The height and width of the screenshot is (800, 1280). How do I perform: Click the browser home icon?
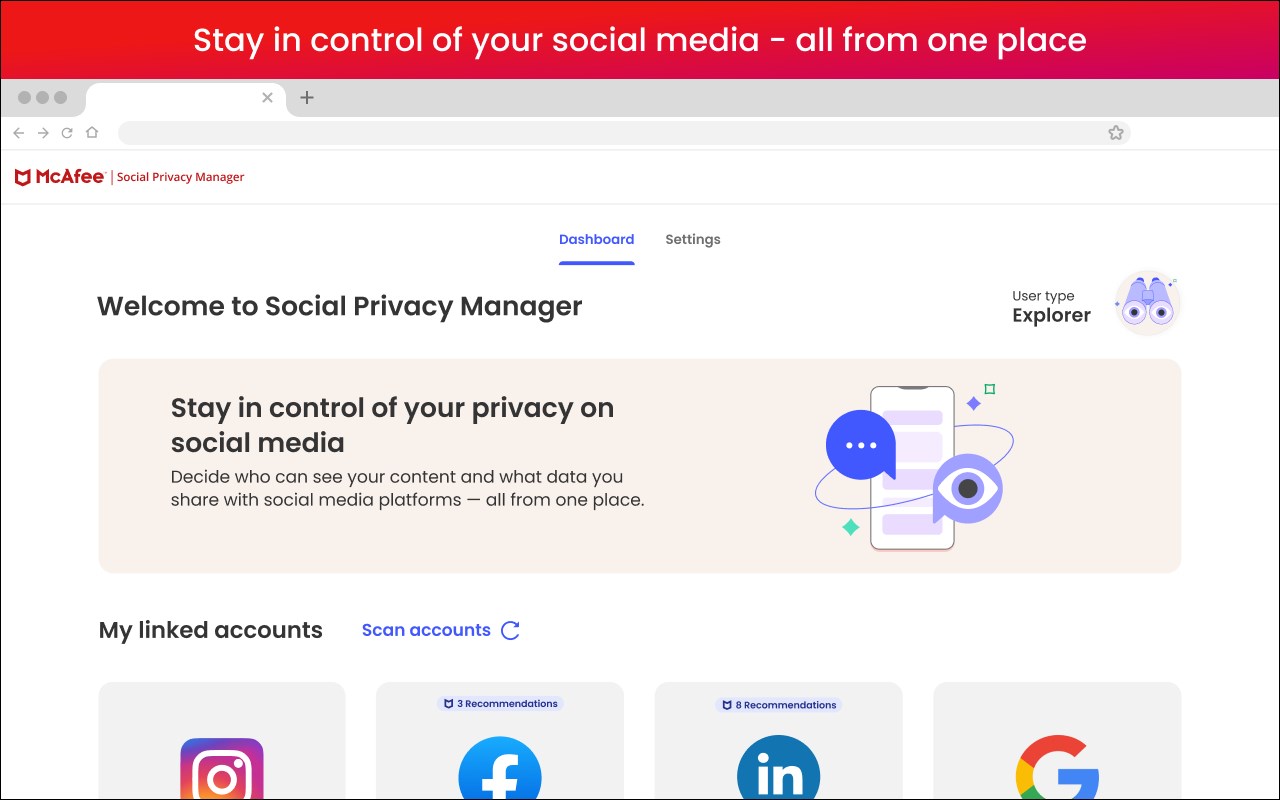(x=92, y=133)
